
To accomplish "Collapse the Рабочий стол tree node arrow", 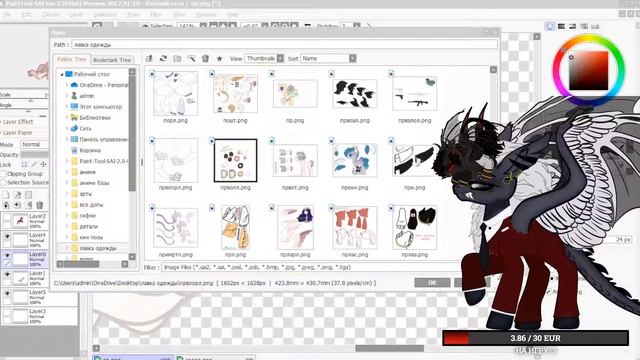I will pyautogui.click(x=62, y=74).
